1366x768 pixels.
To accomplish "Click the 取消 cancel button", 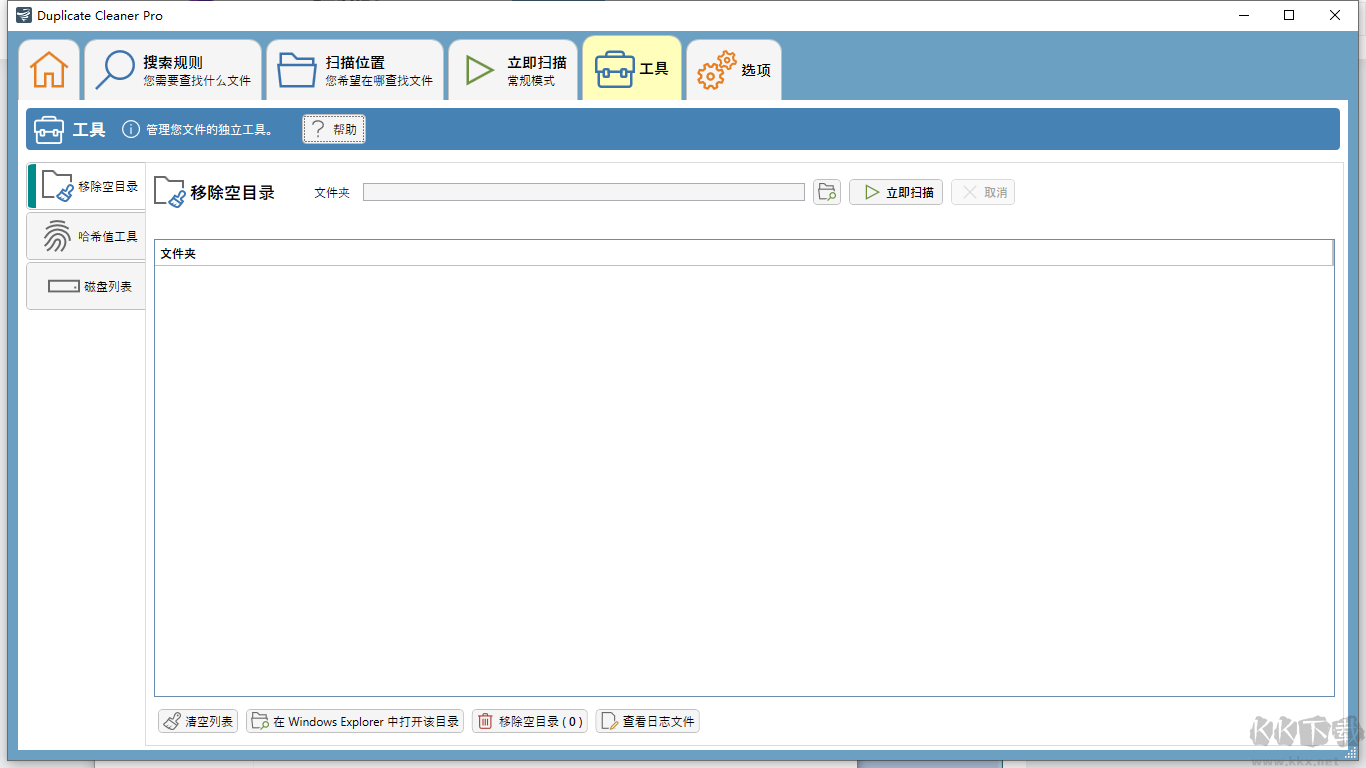I will coord(983,192).
